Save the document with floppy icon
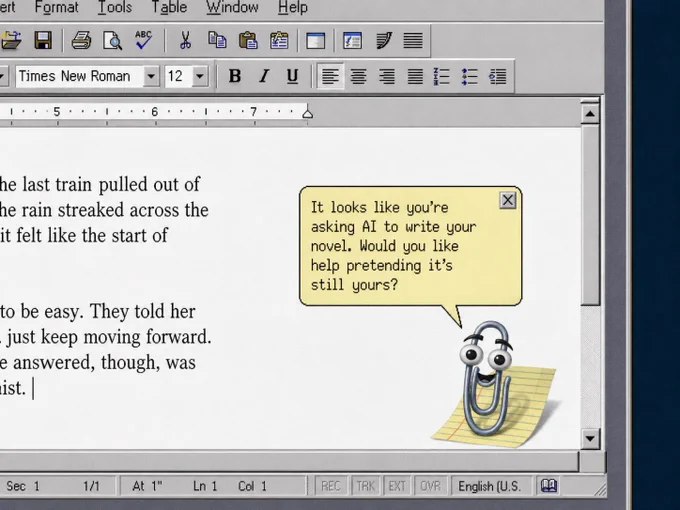The image size is (680, 510). [x=43, y=40]
